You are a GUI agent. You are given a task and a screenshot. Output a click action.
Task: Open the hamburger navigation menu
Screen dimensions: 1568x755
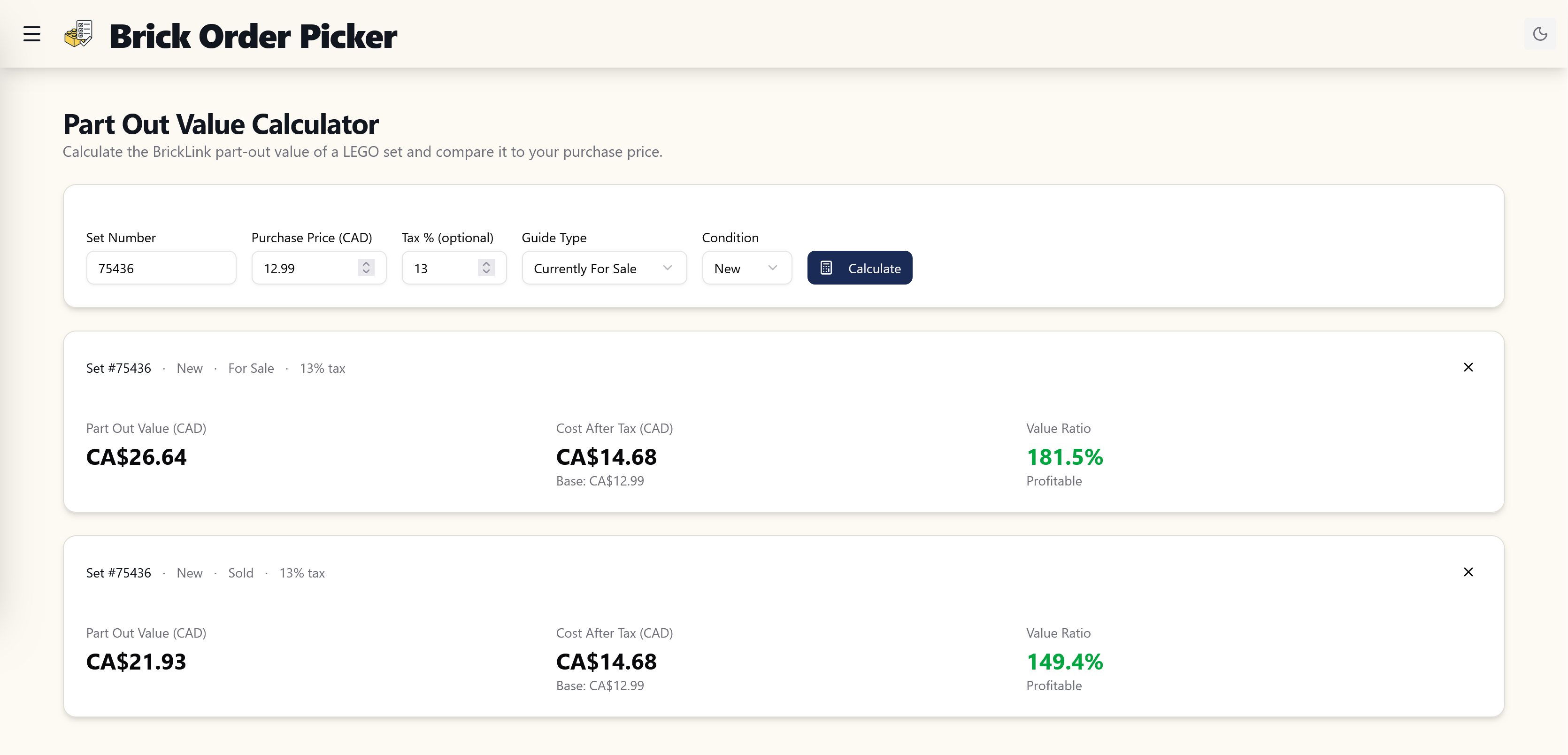tap(31, 34)
